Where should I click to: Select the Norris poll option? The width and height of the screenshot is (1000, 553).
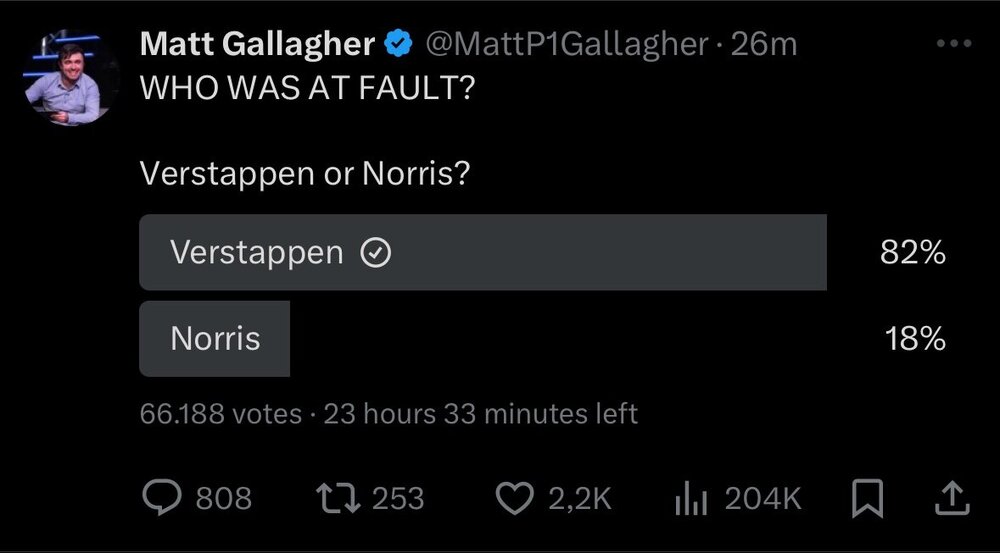(x=215, y=339)
